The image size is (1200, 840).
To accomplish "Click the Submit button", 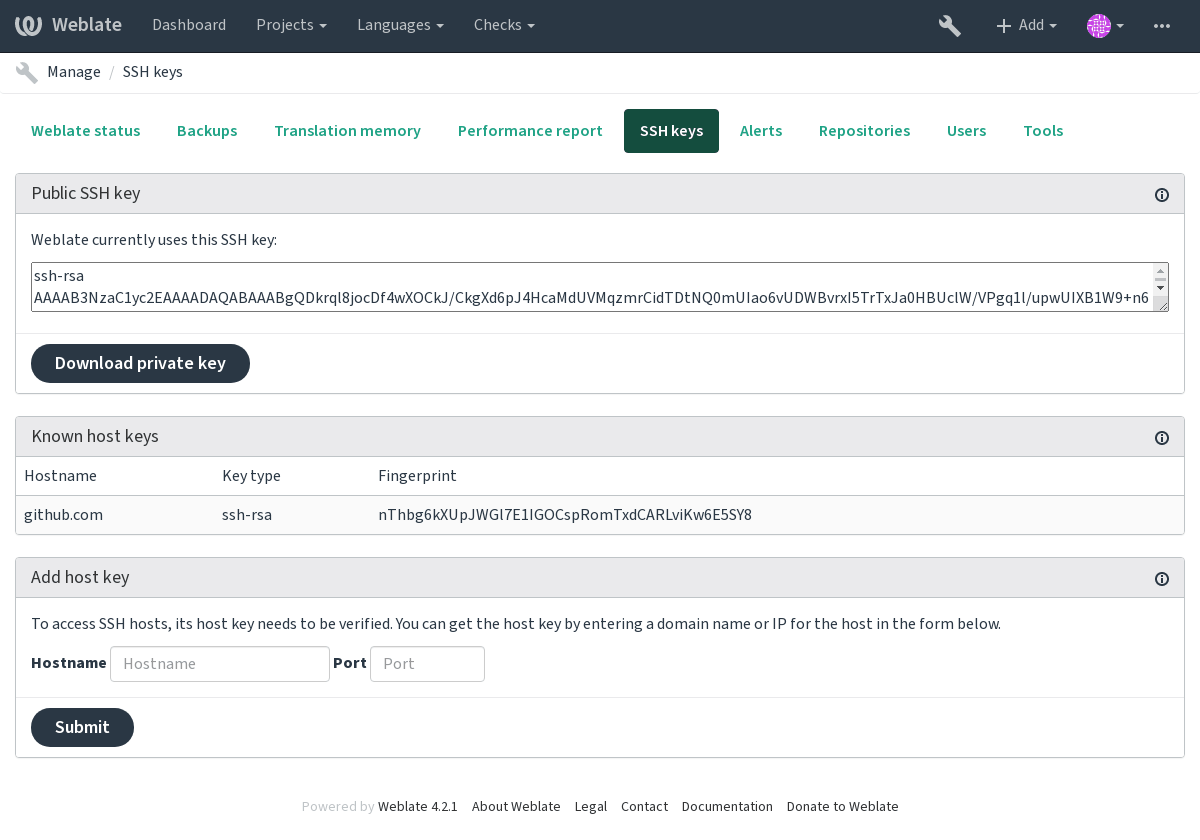I will click(82, 727).
